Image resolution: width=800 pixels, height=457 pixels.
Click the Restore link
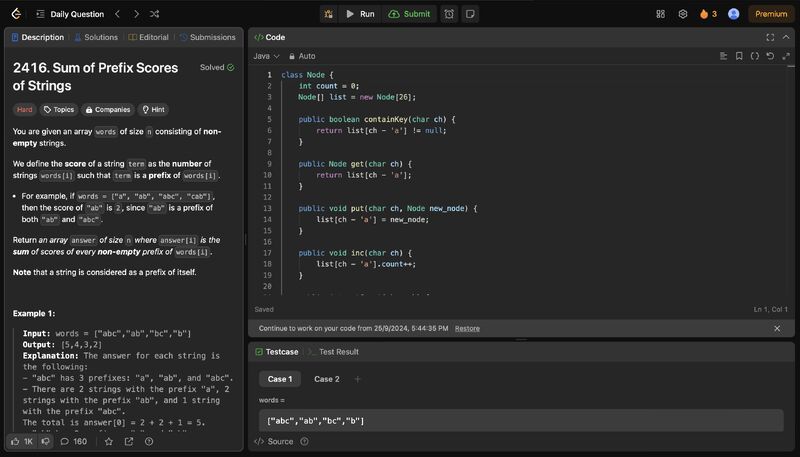(x=467, y=328)
